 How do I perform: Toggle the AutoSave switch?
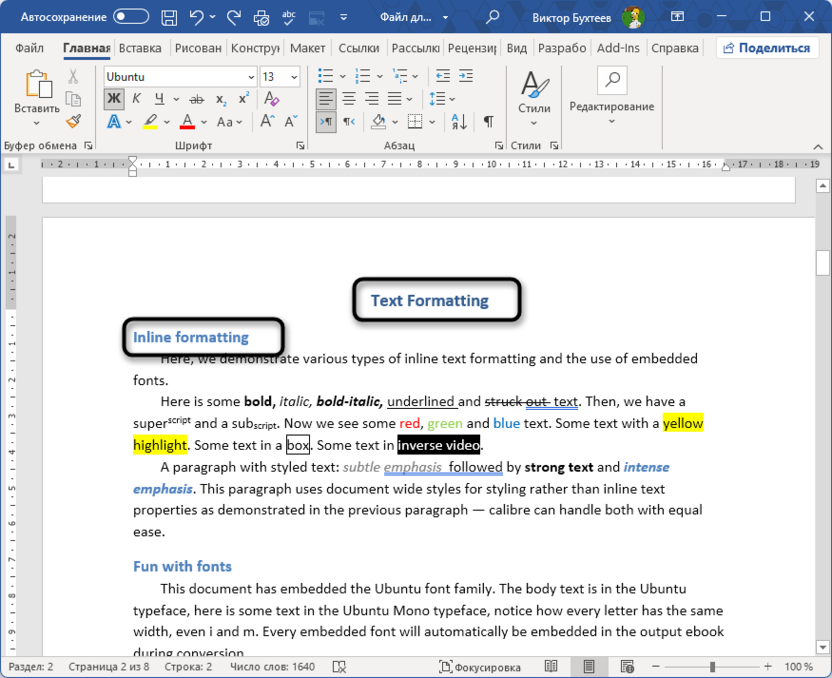coord(131,17)
